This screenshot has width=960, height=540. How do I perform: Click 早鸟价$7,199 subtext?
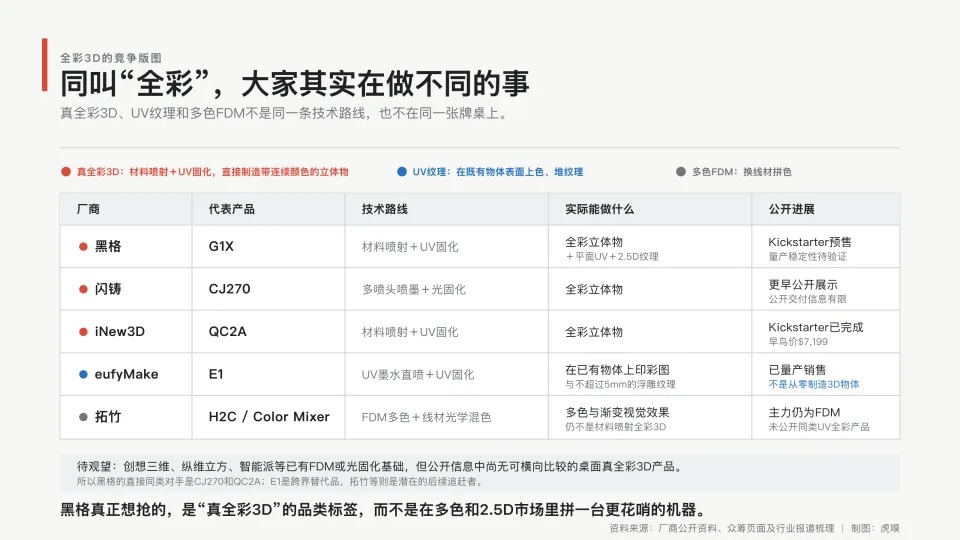pos(798,342)
